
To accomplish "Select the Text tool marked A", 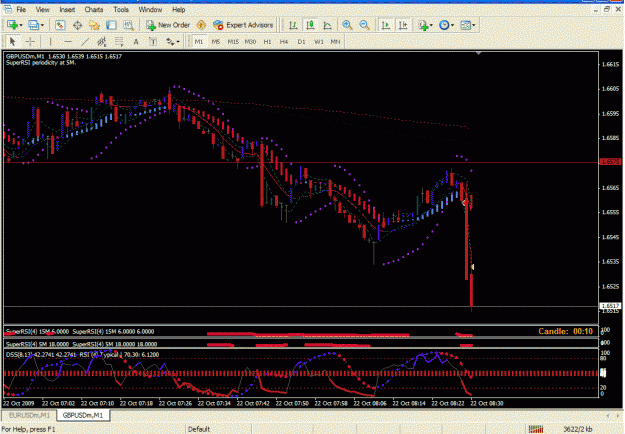I will tap(136, 41).
